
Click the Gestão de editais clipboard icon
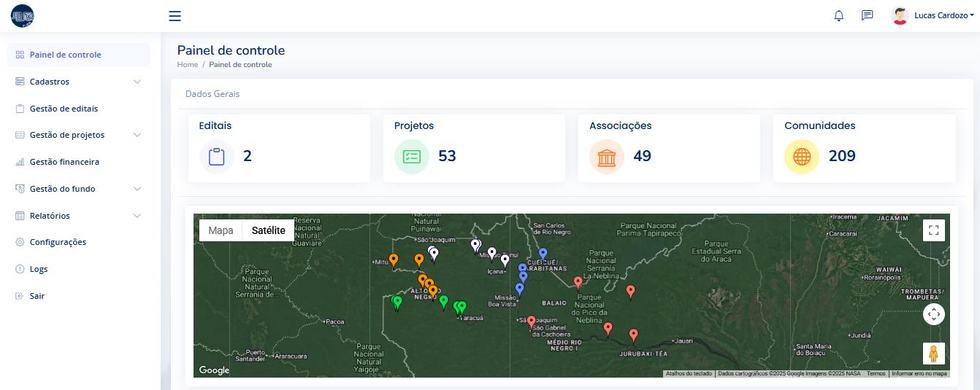pyautogui.click(x=19, y=109)
